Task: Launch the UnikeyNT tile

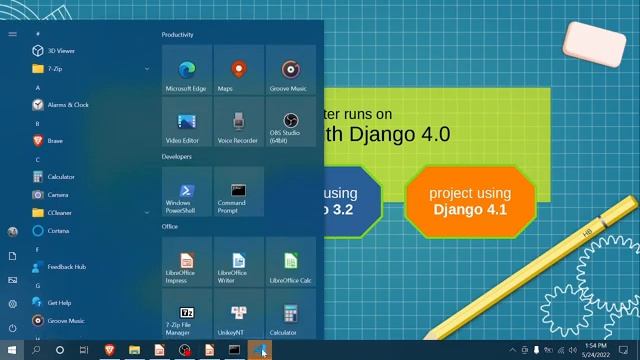Action: (x=239, y=313)
